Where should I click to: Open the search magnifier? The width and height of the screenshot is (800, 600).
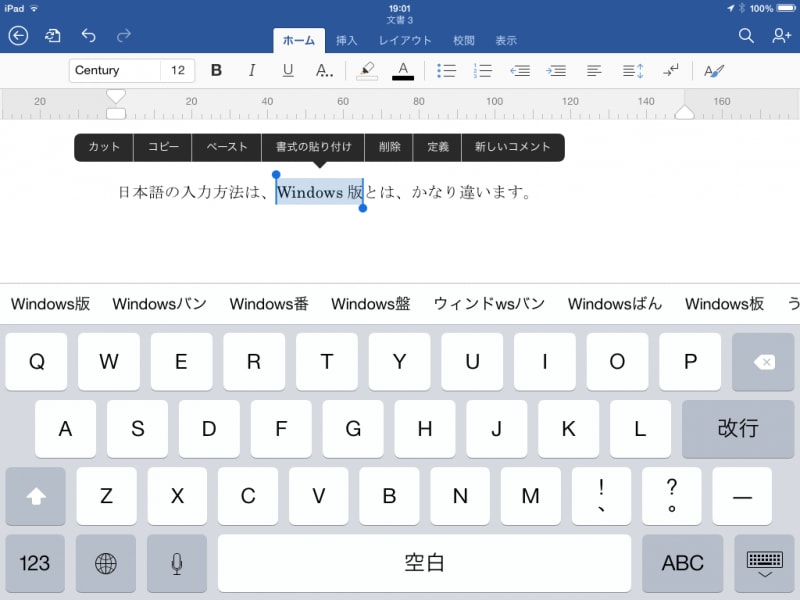click(746, 35)
